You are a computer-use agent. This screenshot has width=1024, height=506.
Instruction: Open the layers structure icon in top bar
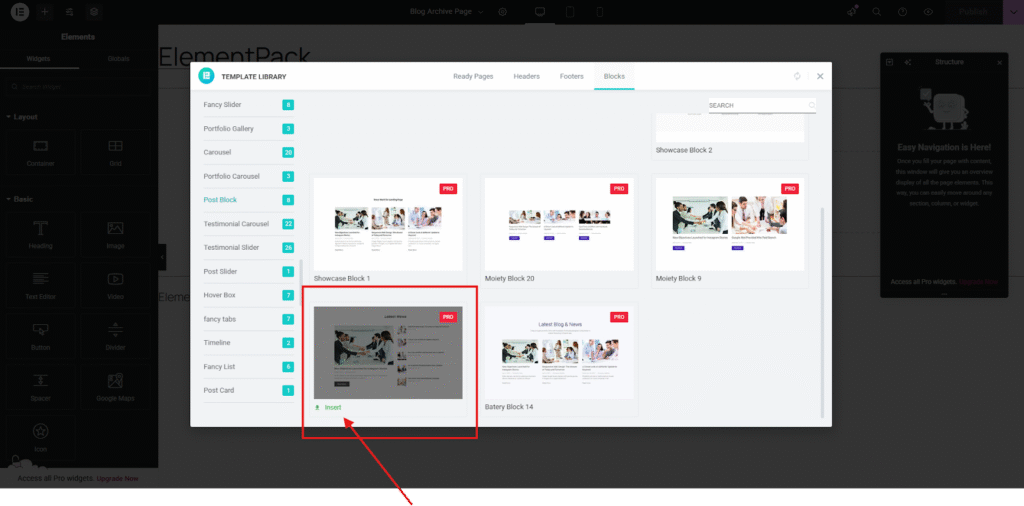(95, 12)
